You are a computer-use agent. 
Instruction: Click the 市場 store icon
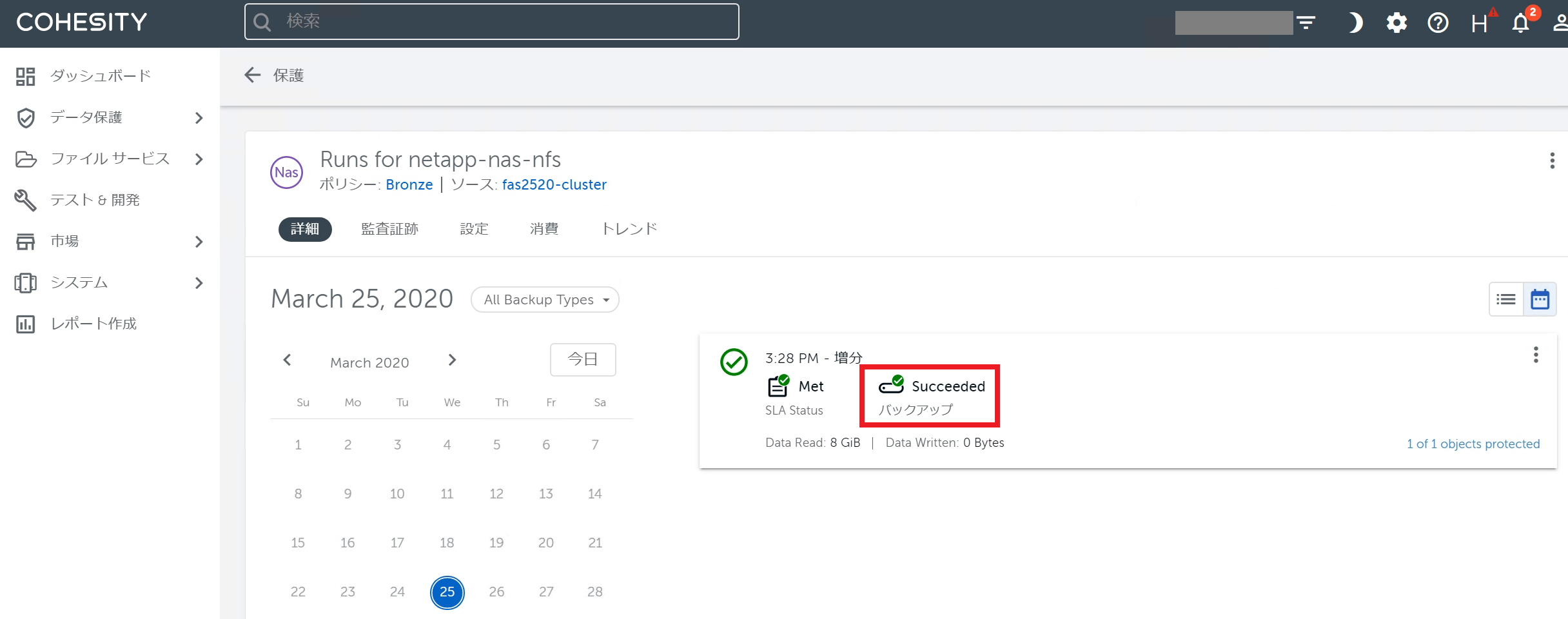(x=26, y=242)
